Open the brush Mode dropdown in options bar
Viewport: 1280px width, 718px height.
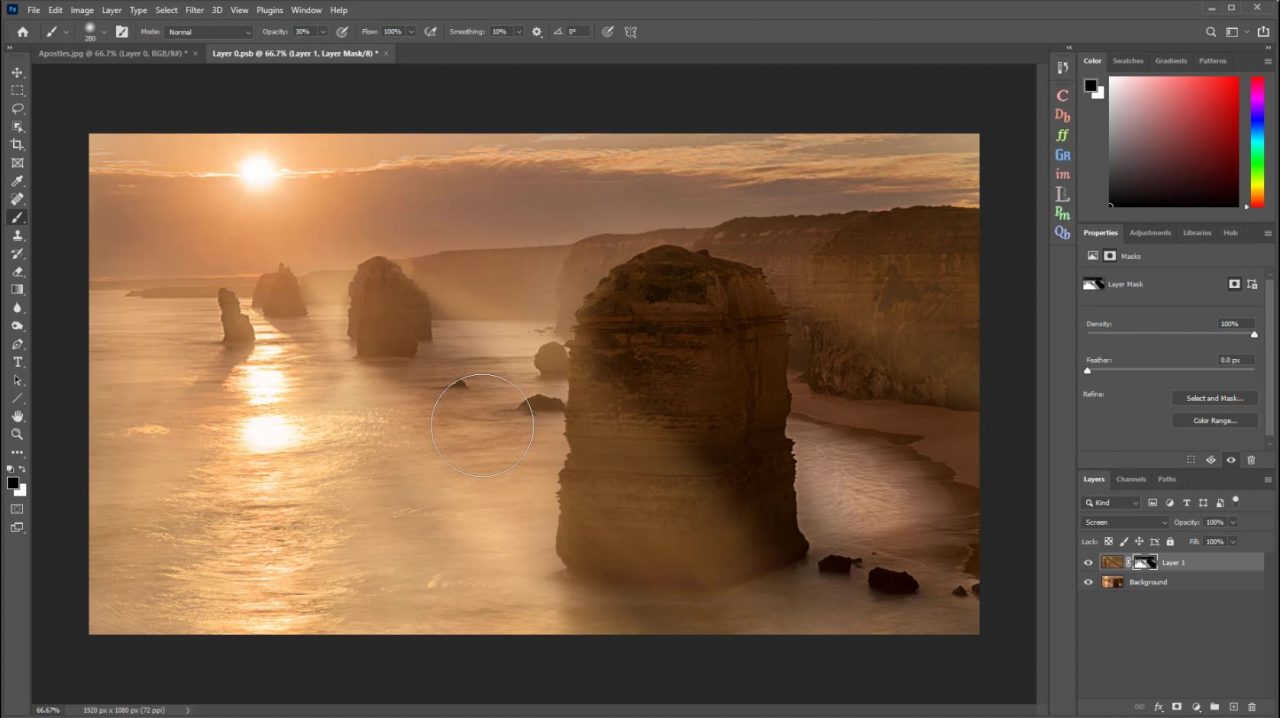click(x=207, y=31)
